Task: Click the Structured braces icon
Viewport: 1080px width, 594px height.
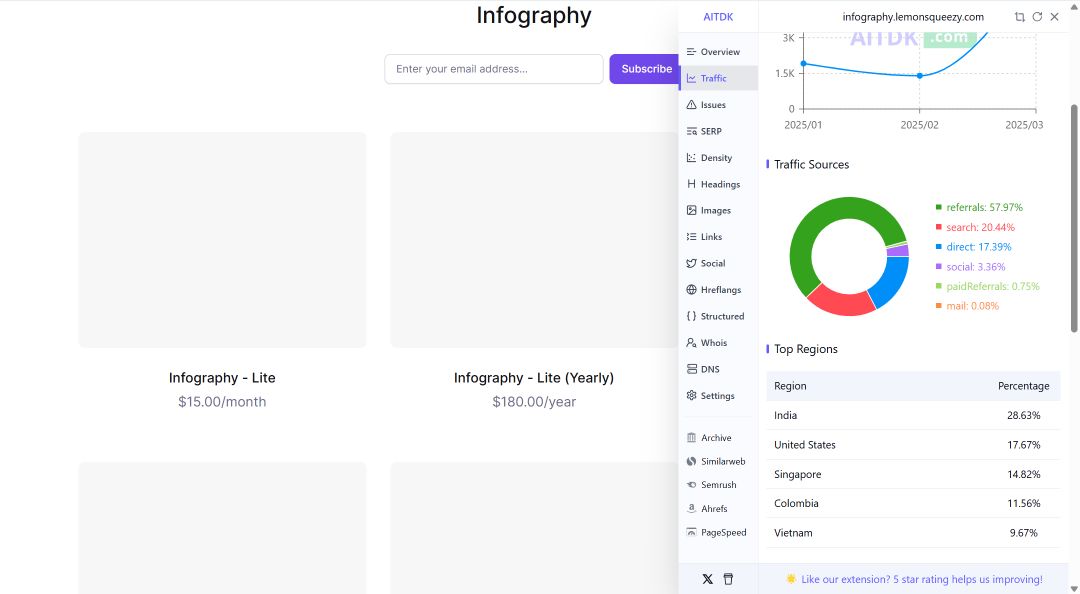Action: click(x=692, y=316)
